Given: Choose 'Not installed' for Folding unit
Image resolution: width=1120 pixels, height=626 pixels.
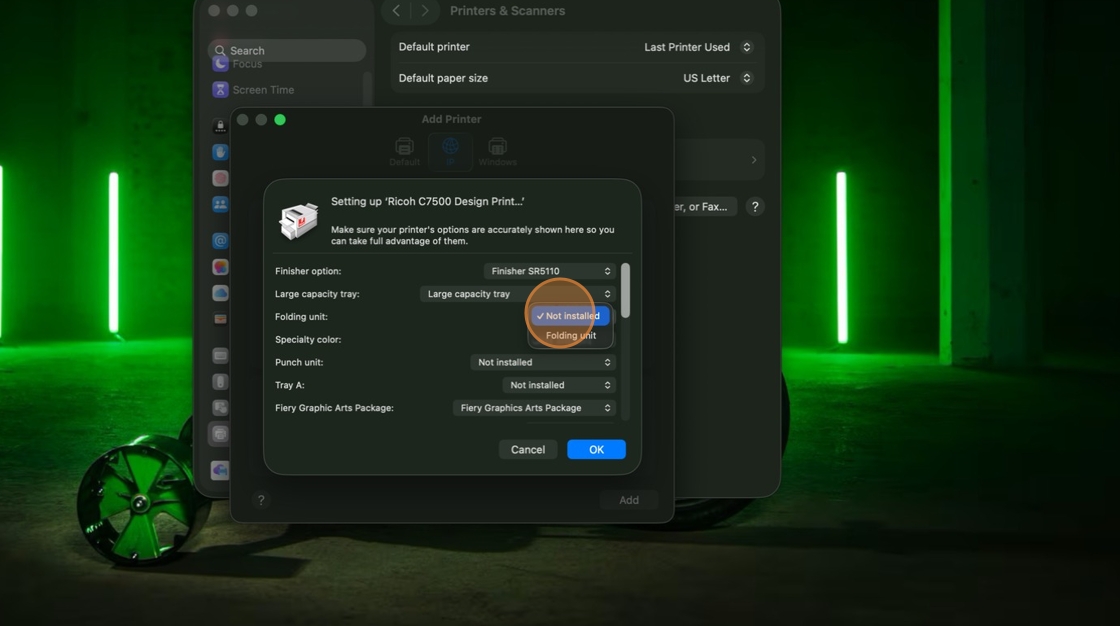Looking at the screenshot, I should pos(569,316).
